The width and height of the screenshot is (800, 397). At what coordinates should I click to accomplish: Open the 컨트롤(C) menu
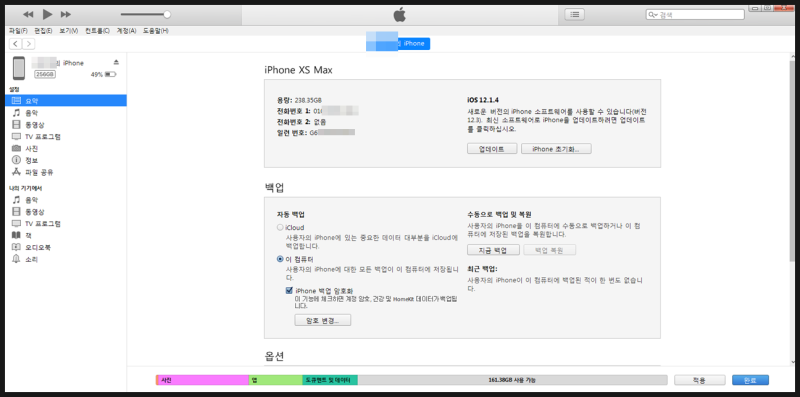pos(97,31)
